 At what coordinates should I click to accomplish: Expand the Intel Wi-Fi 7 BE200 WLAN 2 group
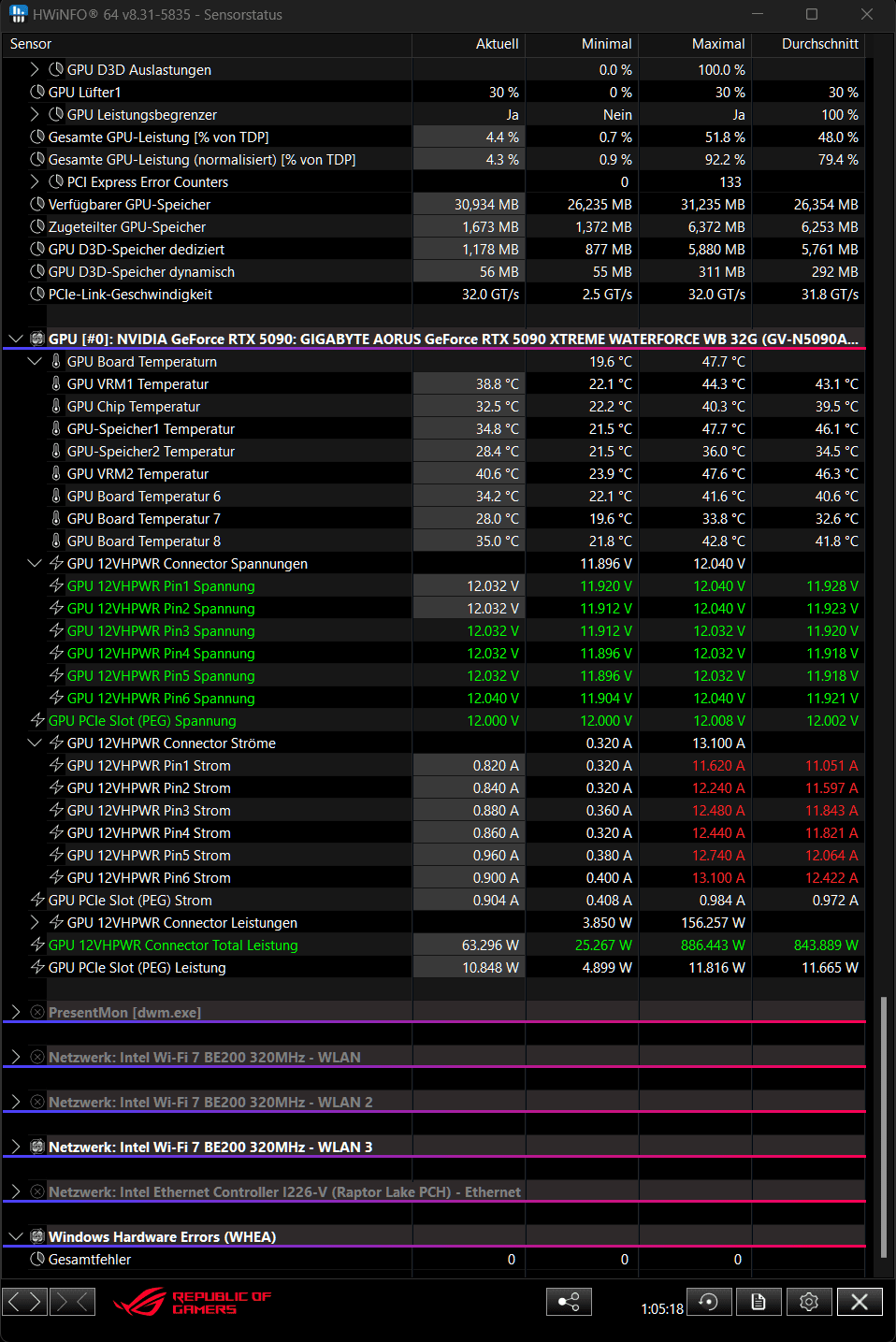(15, 1103)
